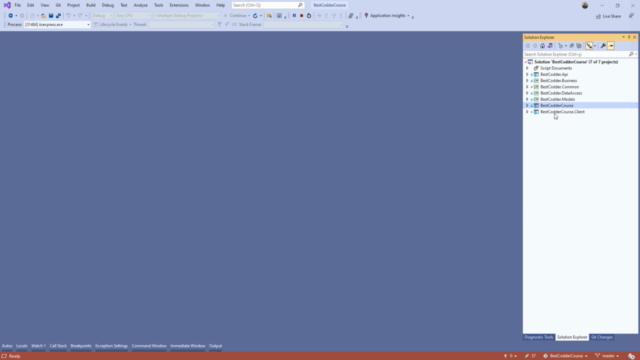Click the Find in Files icon

point(269,16)
